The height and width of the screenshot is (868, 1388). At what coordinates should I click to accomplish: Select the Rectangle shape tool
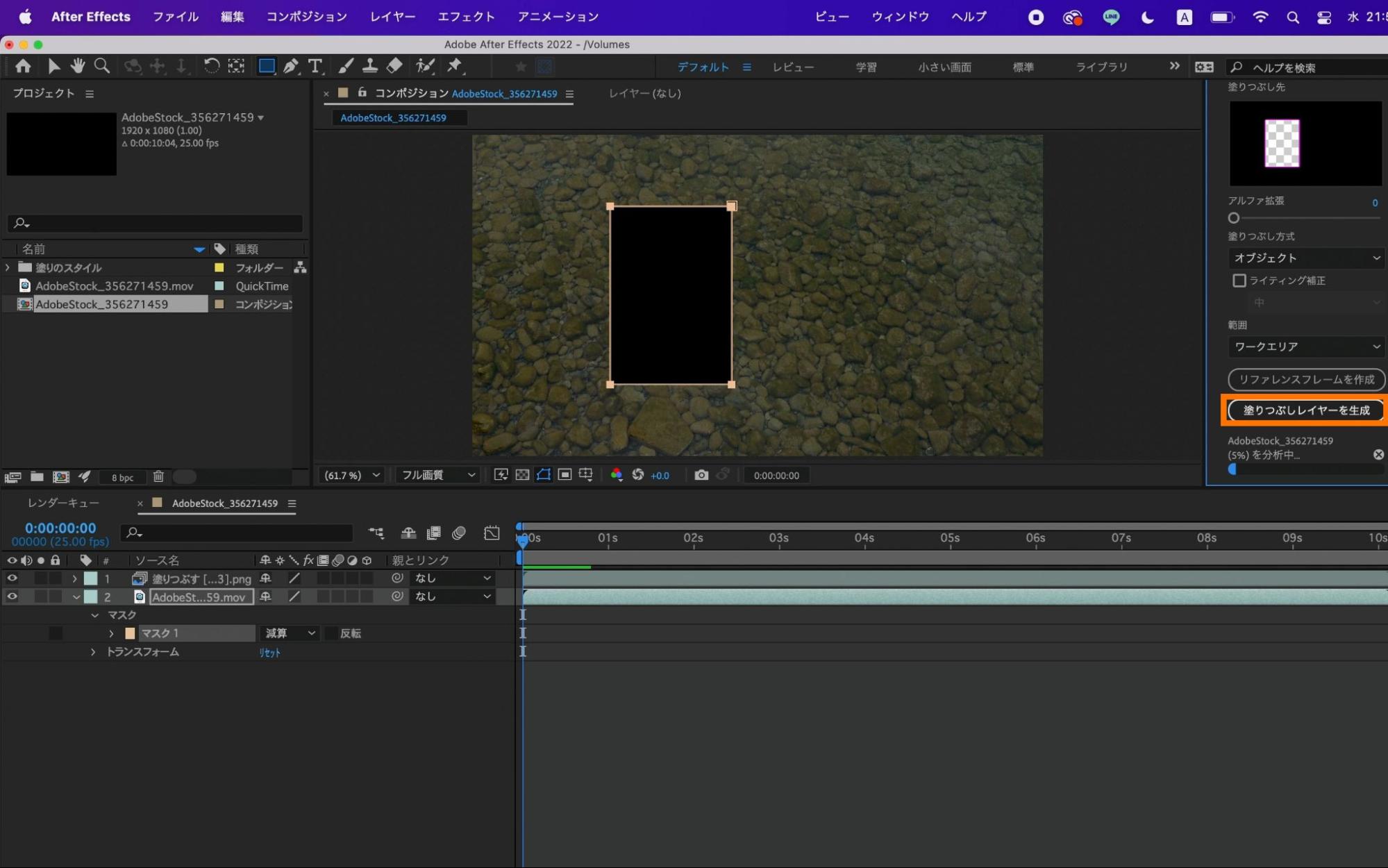[x=266, y=66]
